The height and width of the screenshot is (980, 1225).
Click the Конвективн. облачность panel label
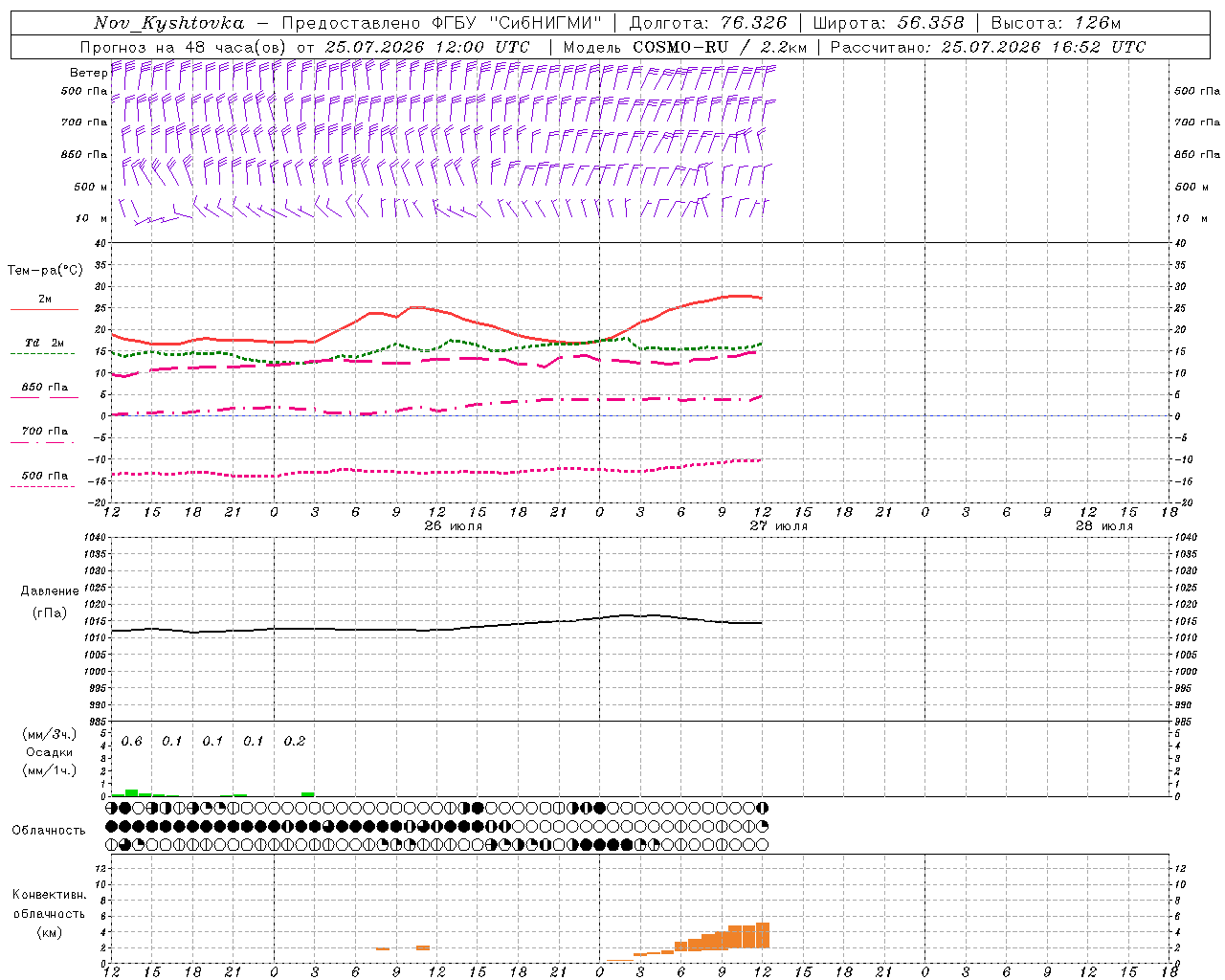[x=49, y=913]
